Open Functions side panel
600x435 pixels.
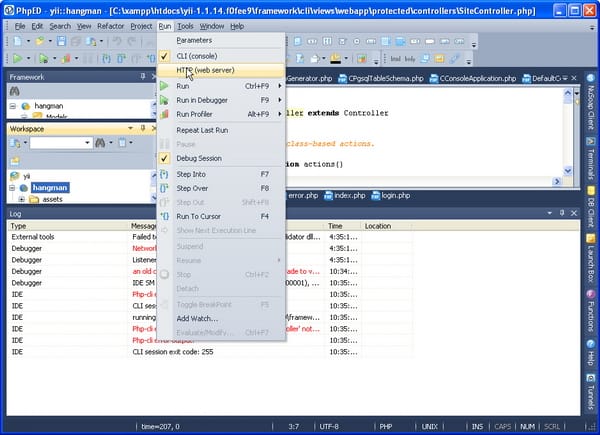point(590,311)
